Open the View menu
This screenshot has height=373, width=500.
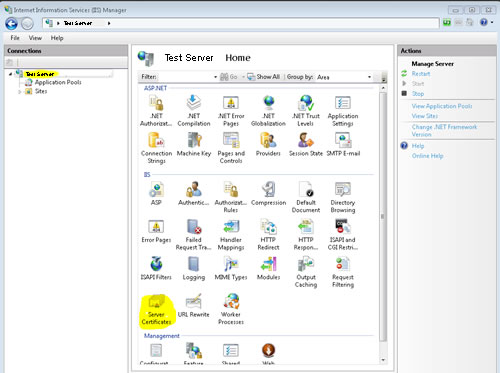point(35,38)
